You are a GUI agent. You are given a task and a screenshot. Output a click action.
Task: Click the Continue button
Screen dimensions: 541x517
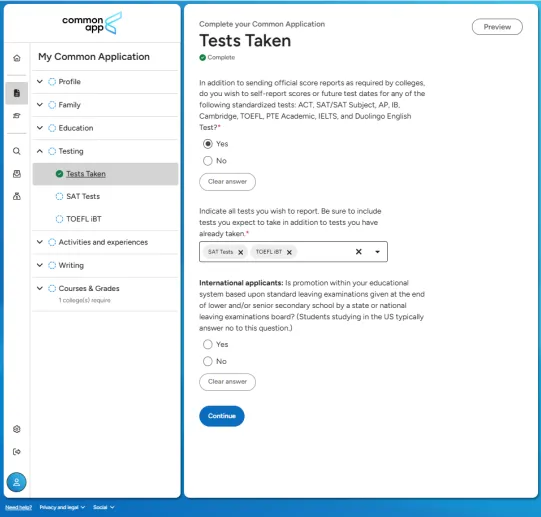point(222,416)
